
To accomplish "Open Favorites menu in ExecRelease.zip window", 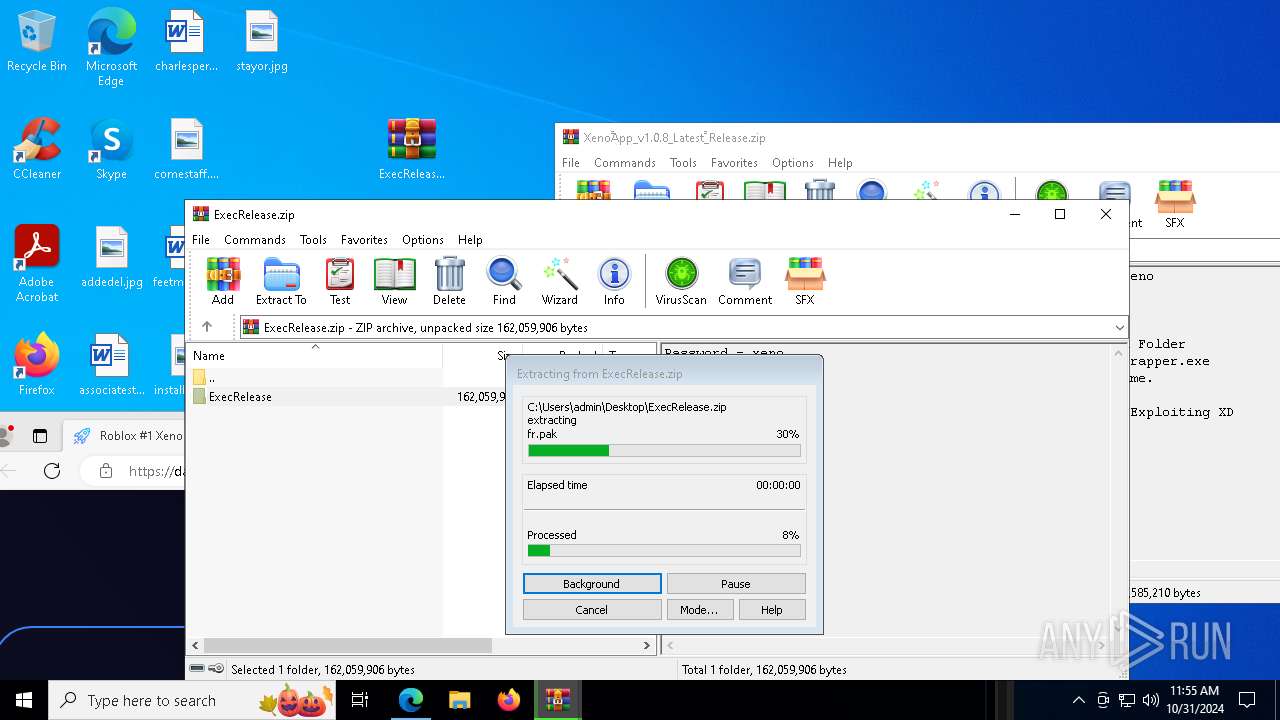I will pyautogui.click(x=364, y=240).
